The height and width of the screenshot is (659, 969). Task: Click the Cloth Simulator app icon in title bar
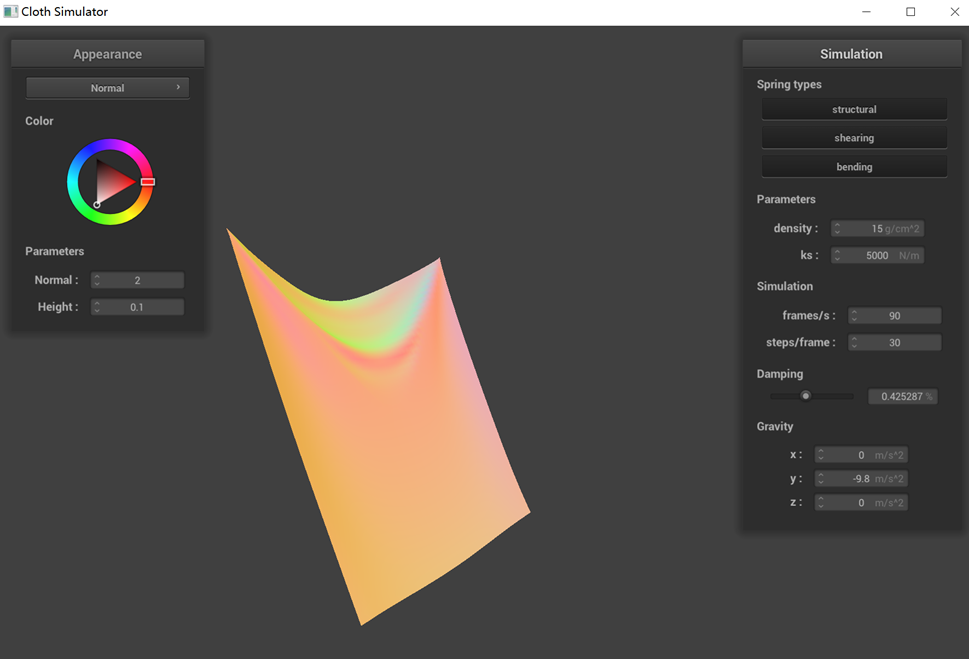coord(11,12)
